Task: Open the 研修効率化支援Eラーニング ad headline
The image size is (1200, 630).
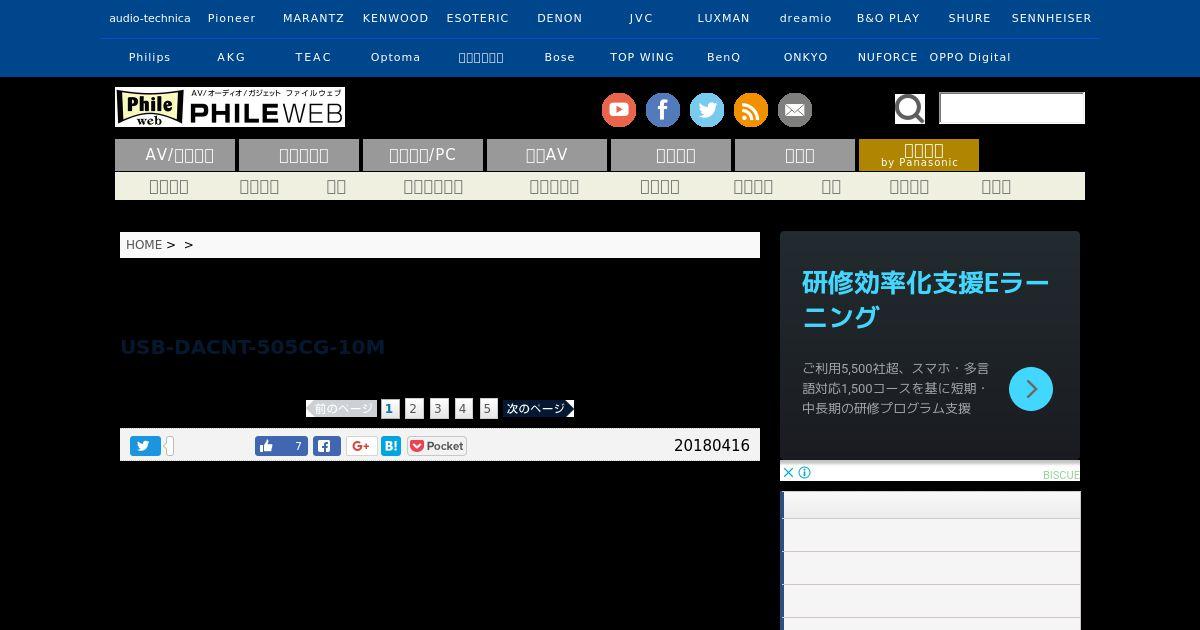Action: (x=926, y=299)
